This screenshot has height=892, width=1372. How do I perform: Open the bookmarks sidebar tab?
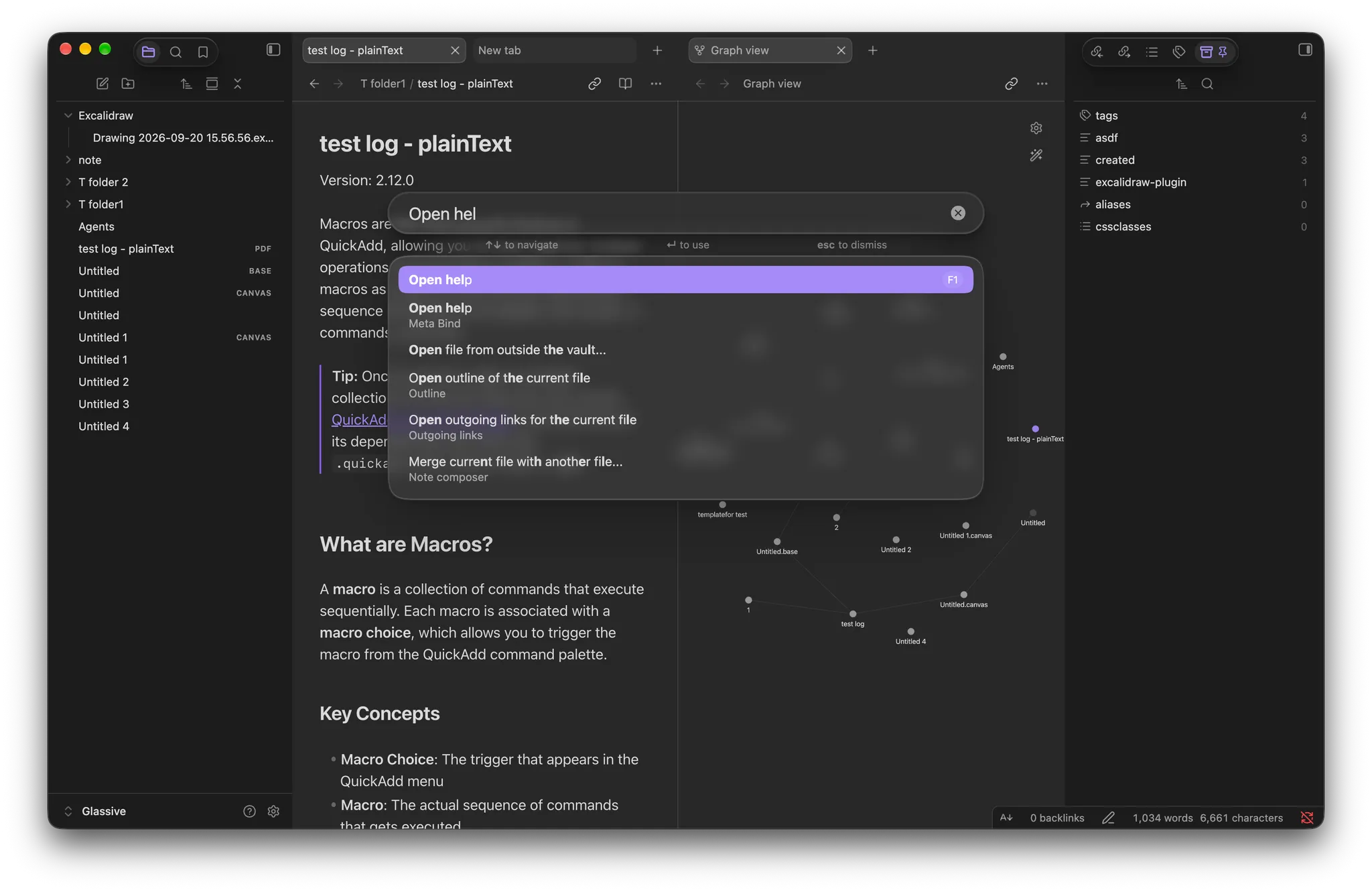click(203, 52)
